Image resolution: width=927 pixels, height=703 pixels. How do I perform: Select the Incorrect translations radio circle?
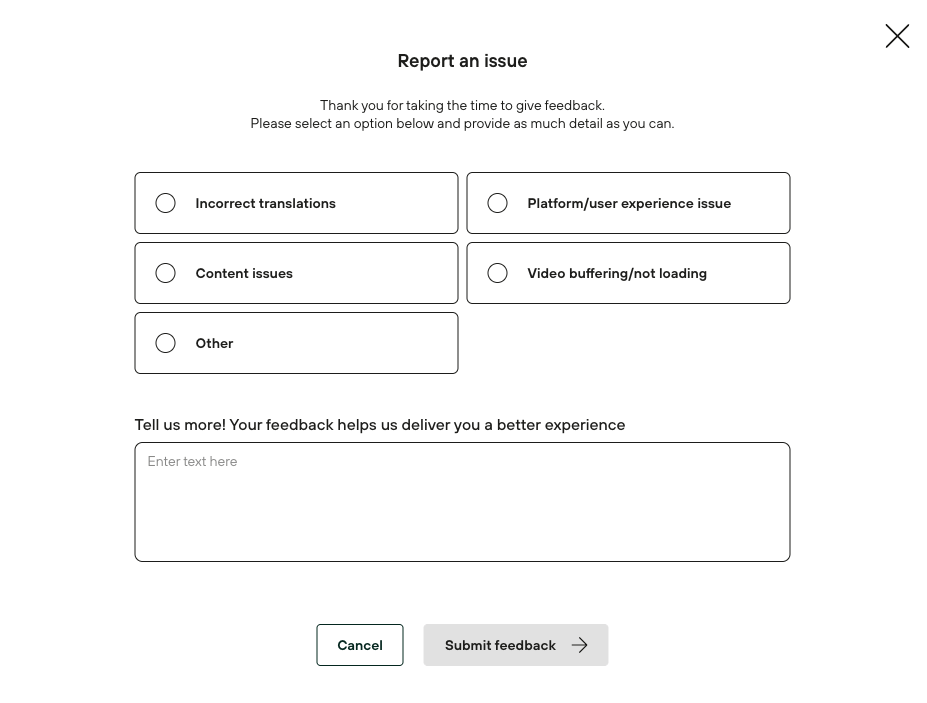click(166, 203)
